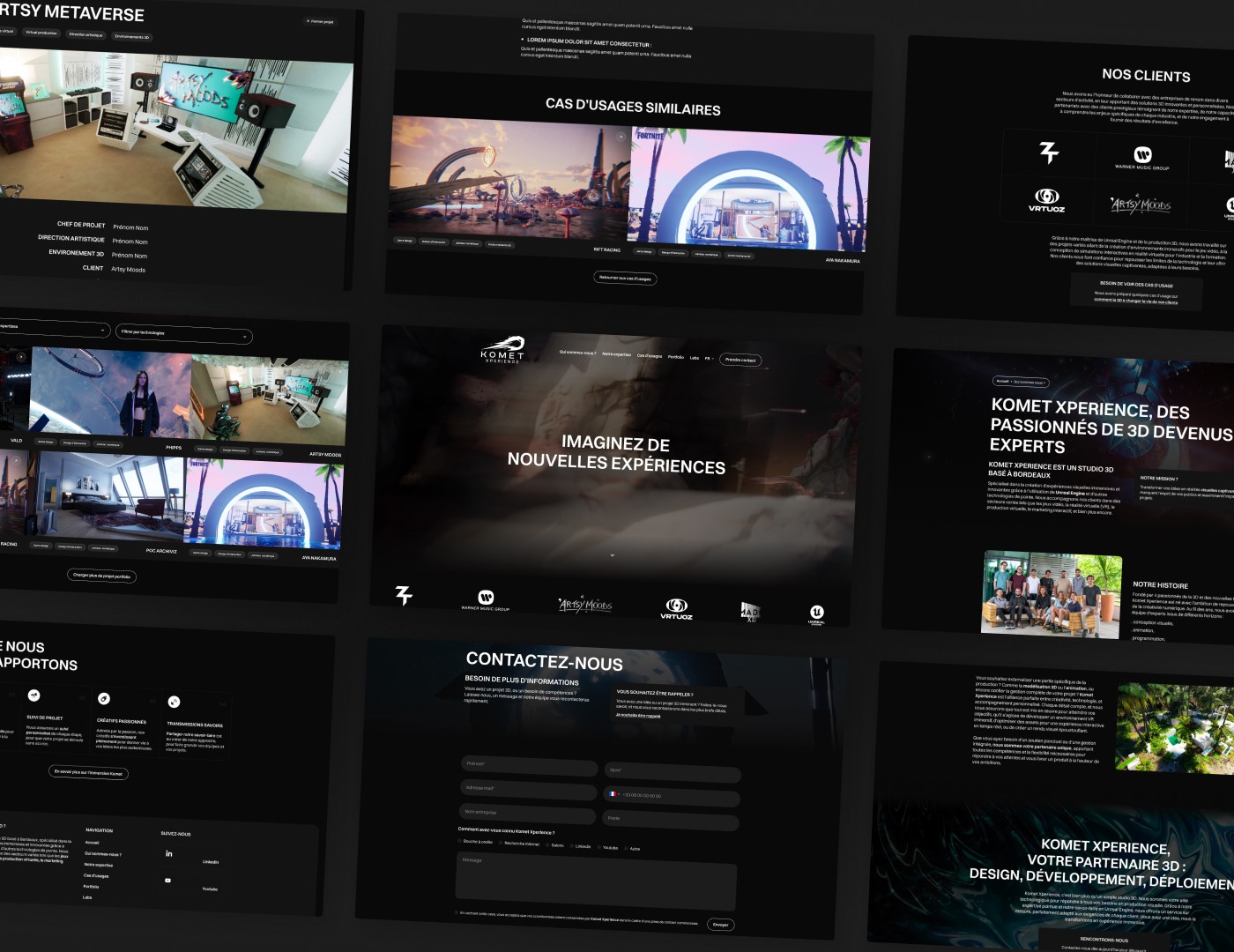Click the YouTube icon in footer
The image size is (1234, 952).
168,880
